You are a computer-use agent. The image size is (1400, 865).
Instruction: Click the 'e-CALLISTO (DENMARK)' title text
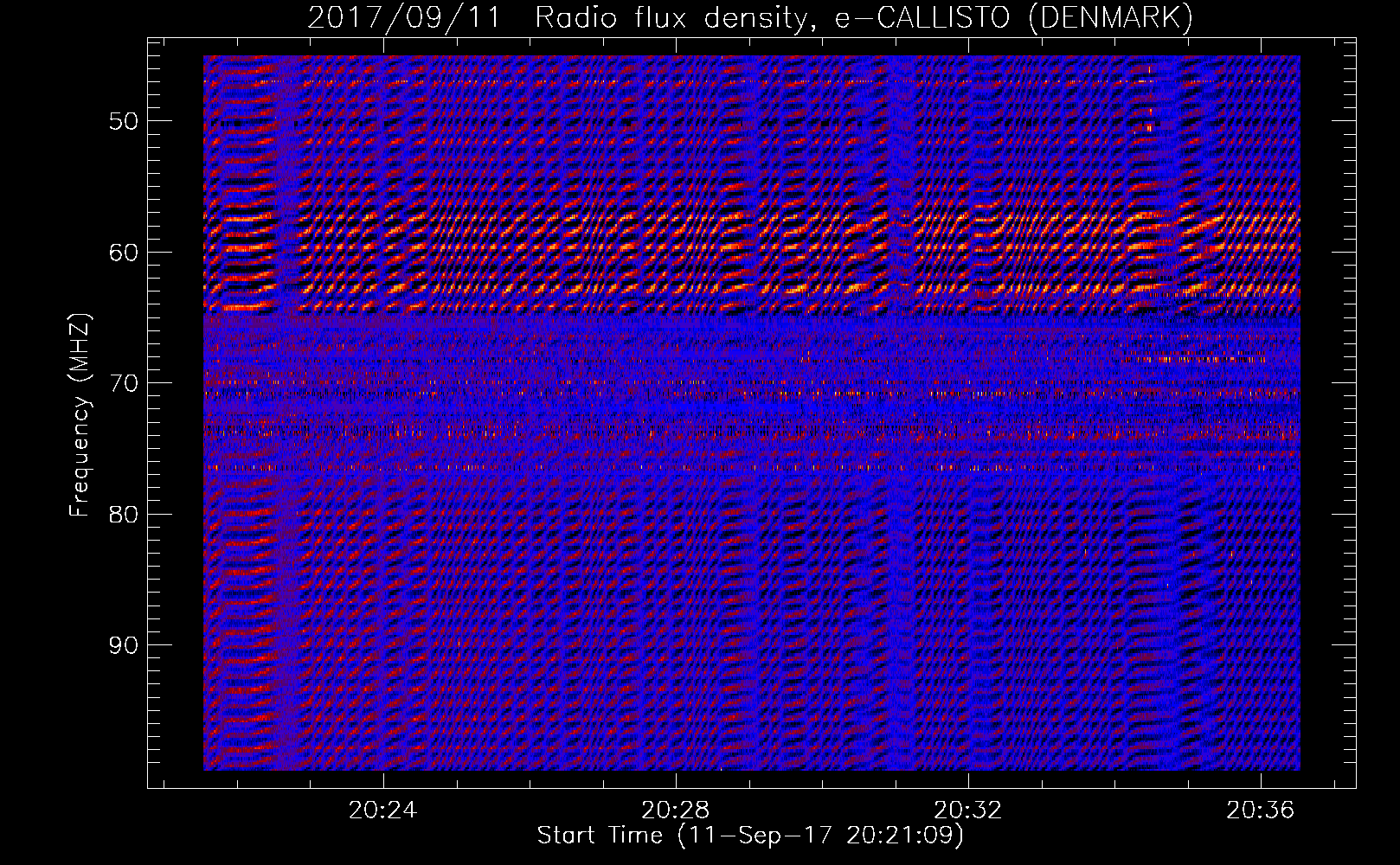pyautogui.click(x=1014, y=18)
